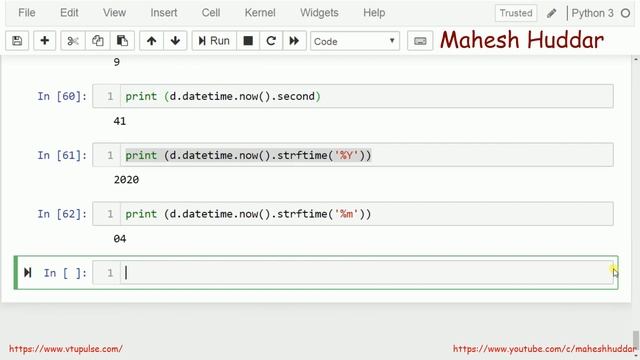640x360 pixels.
Task: Open the Widgets menu
Action: [x=319, y=13]
